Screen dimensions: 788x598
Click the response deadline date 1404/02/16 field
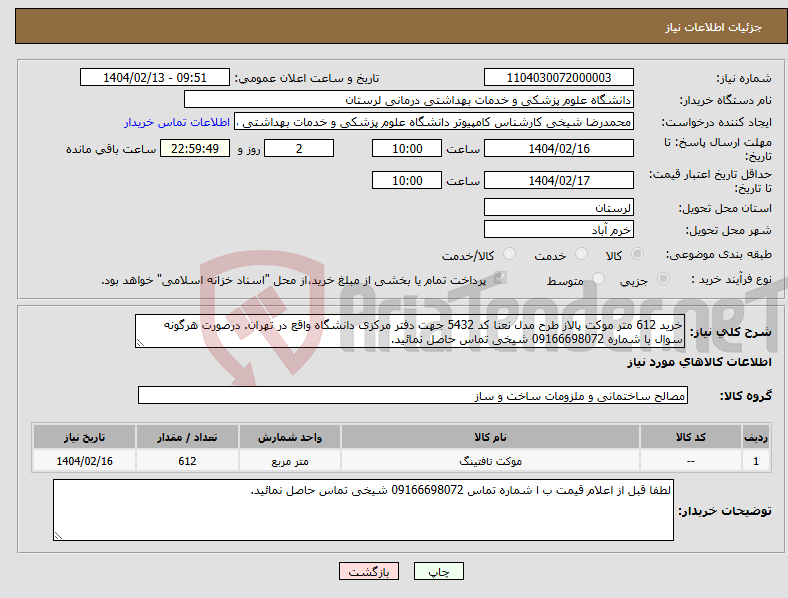[x=558, y=148]
